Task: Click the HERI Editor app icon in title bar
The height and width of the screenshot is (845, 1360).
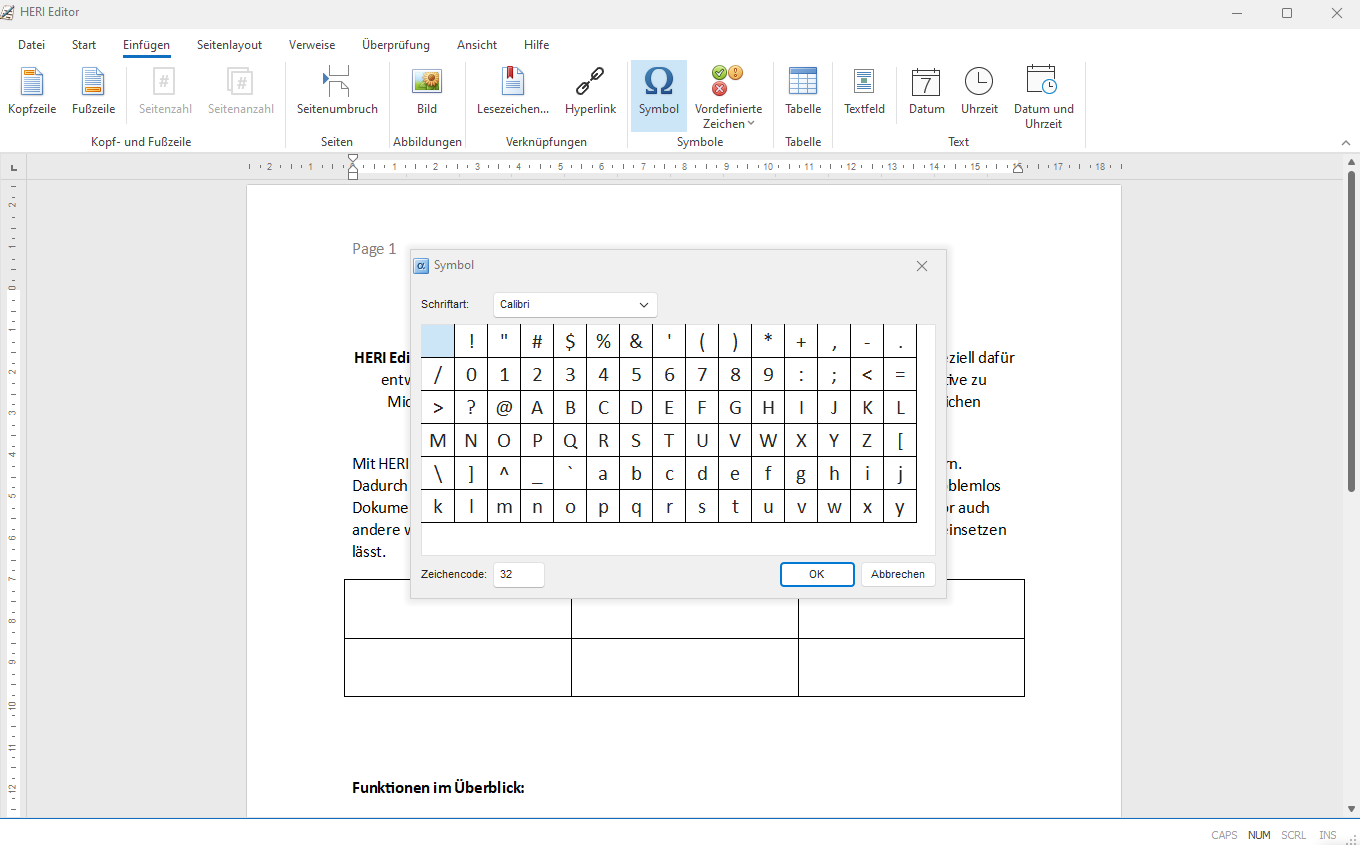Action: (8, 13)
